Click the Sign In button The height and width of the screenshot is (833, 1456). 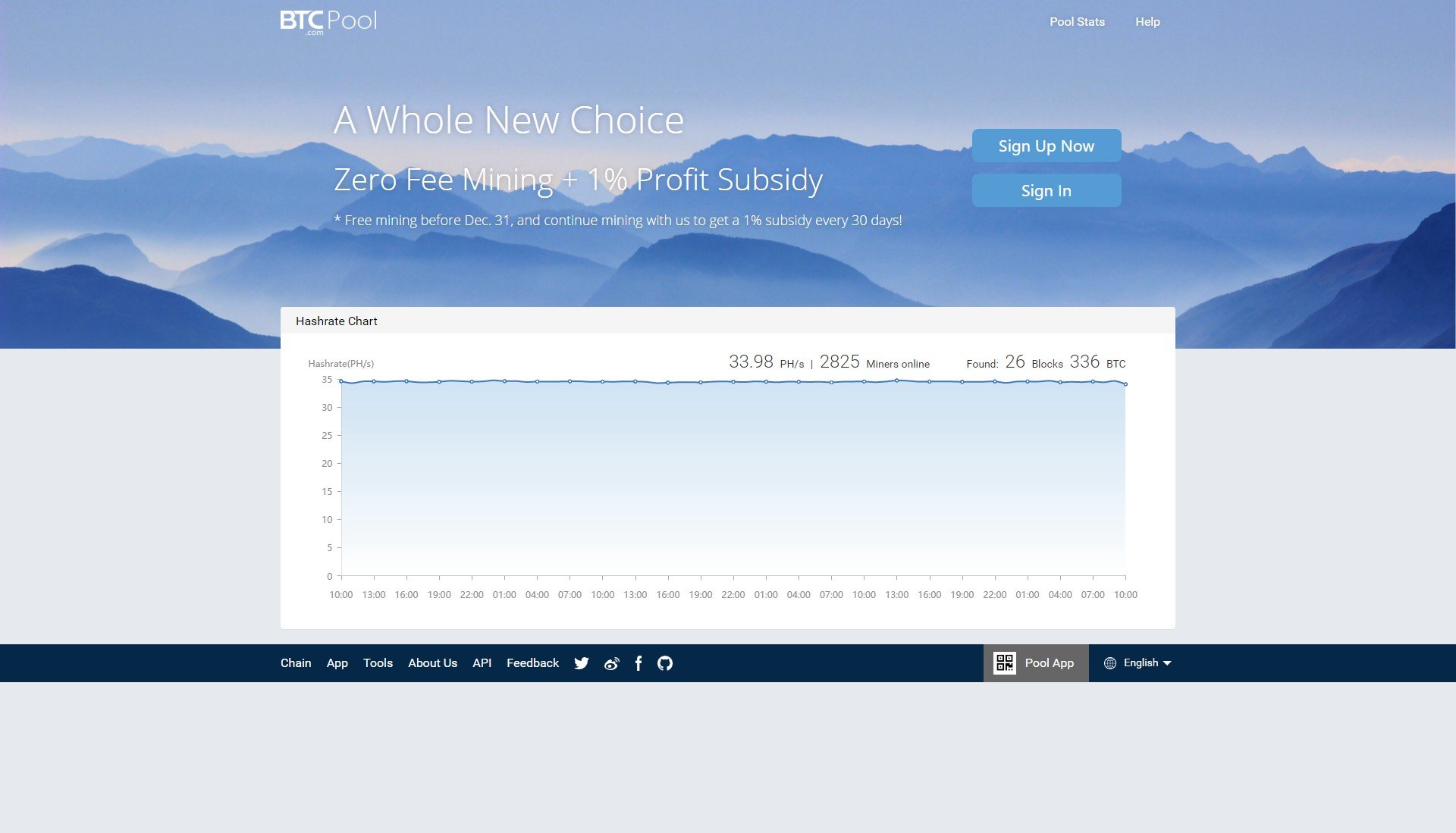[1045, 189]
